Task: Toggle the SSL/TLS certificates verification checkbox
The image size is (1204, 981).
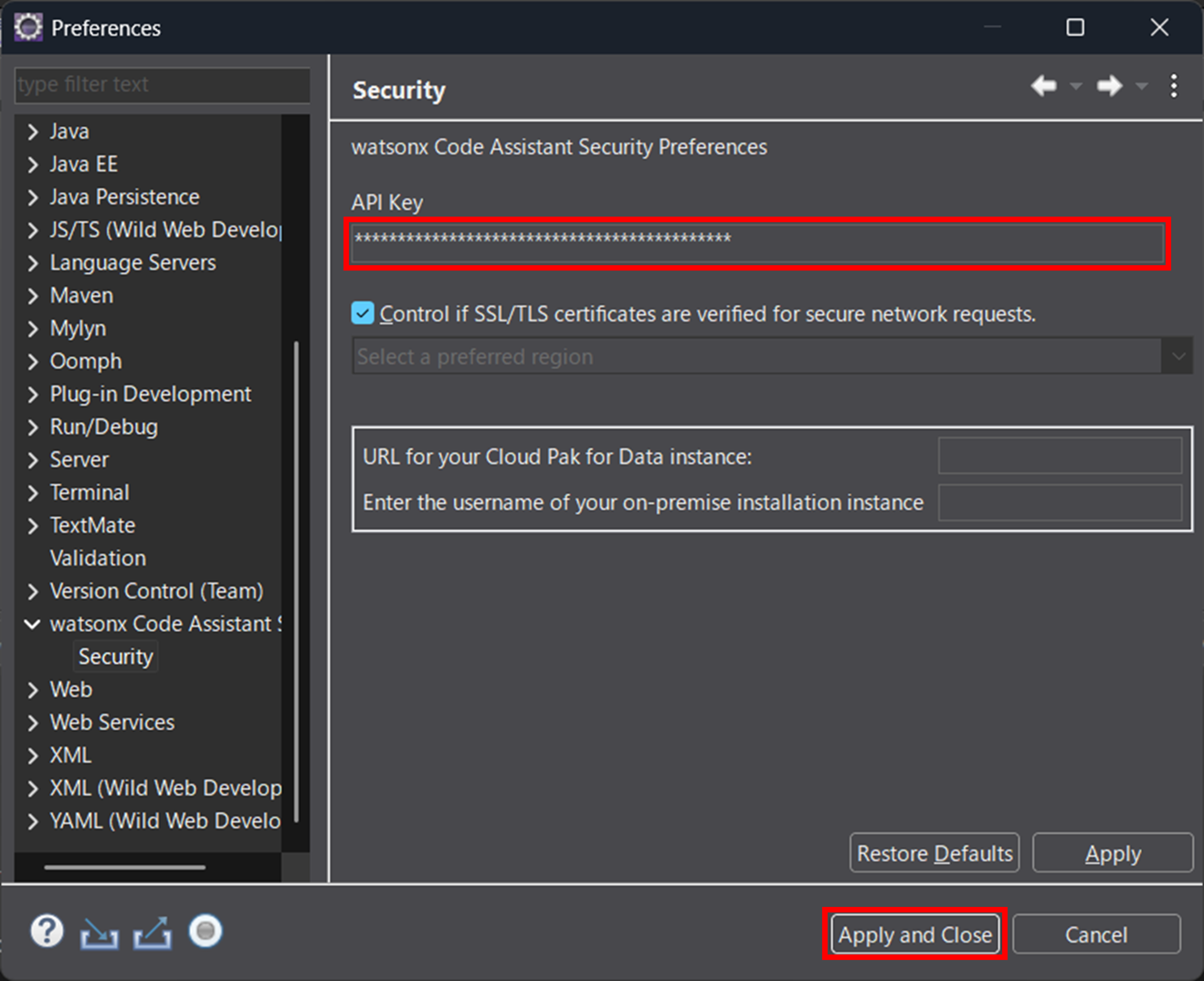Action: 363,313
